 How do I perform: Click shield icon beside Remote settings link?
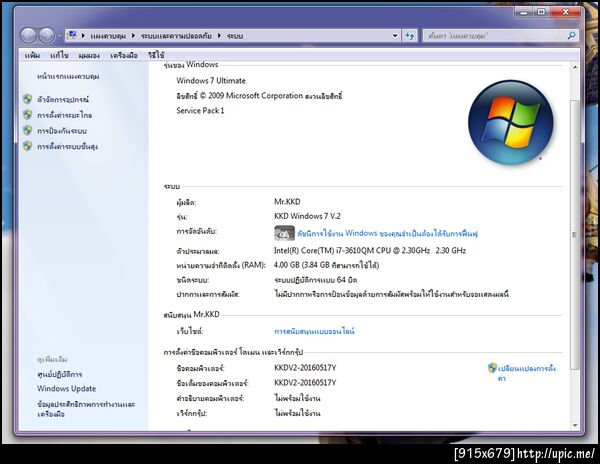tap(28, 115)
